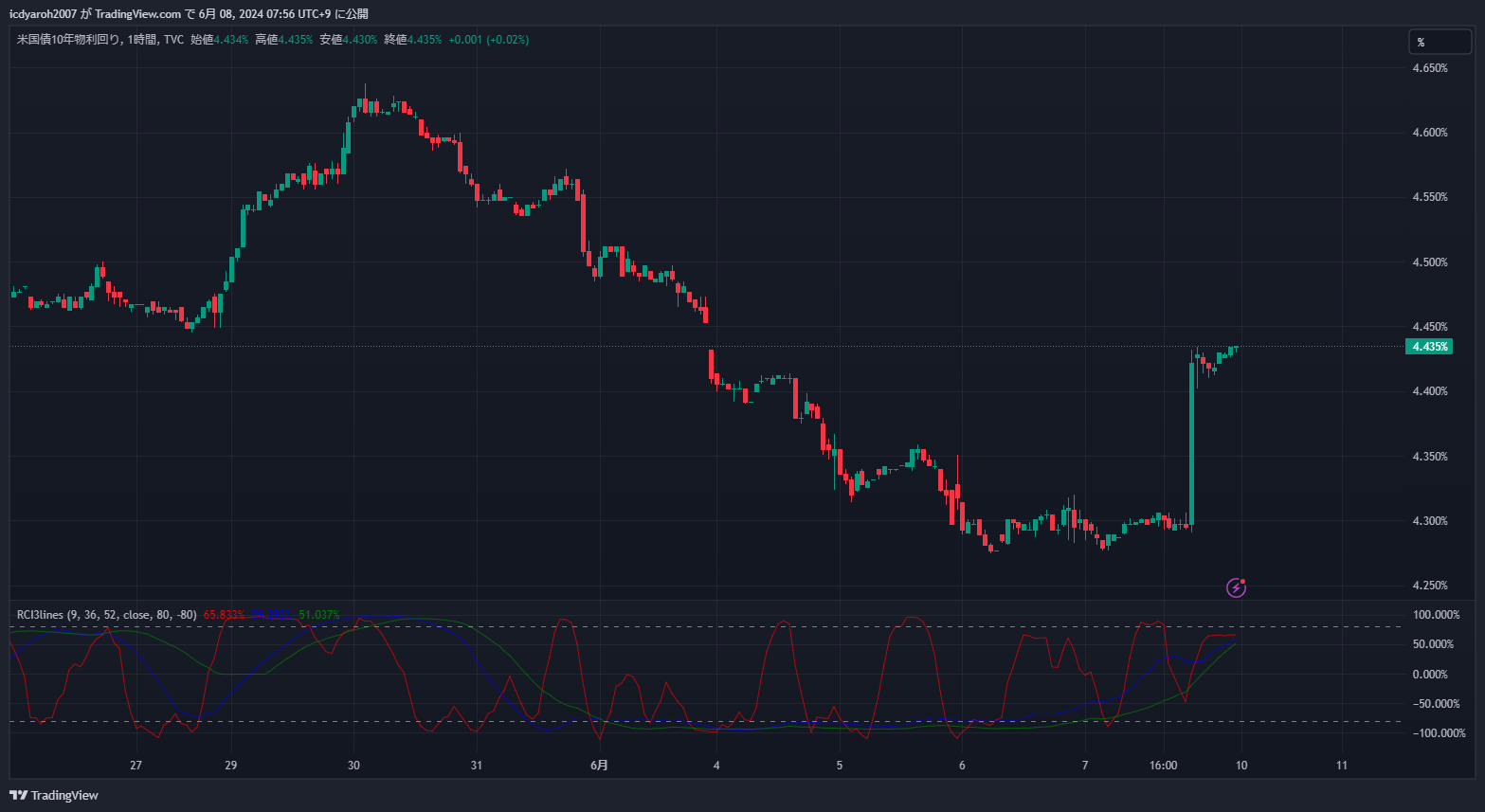Click the 終値 close value 4.435%
Screen dimensions: 1485x812
click(424, 40)
